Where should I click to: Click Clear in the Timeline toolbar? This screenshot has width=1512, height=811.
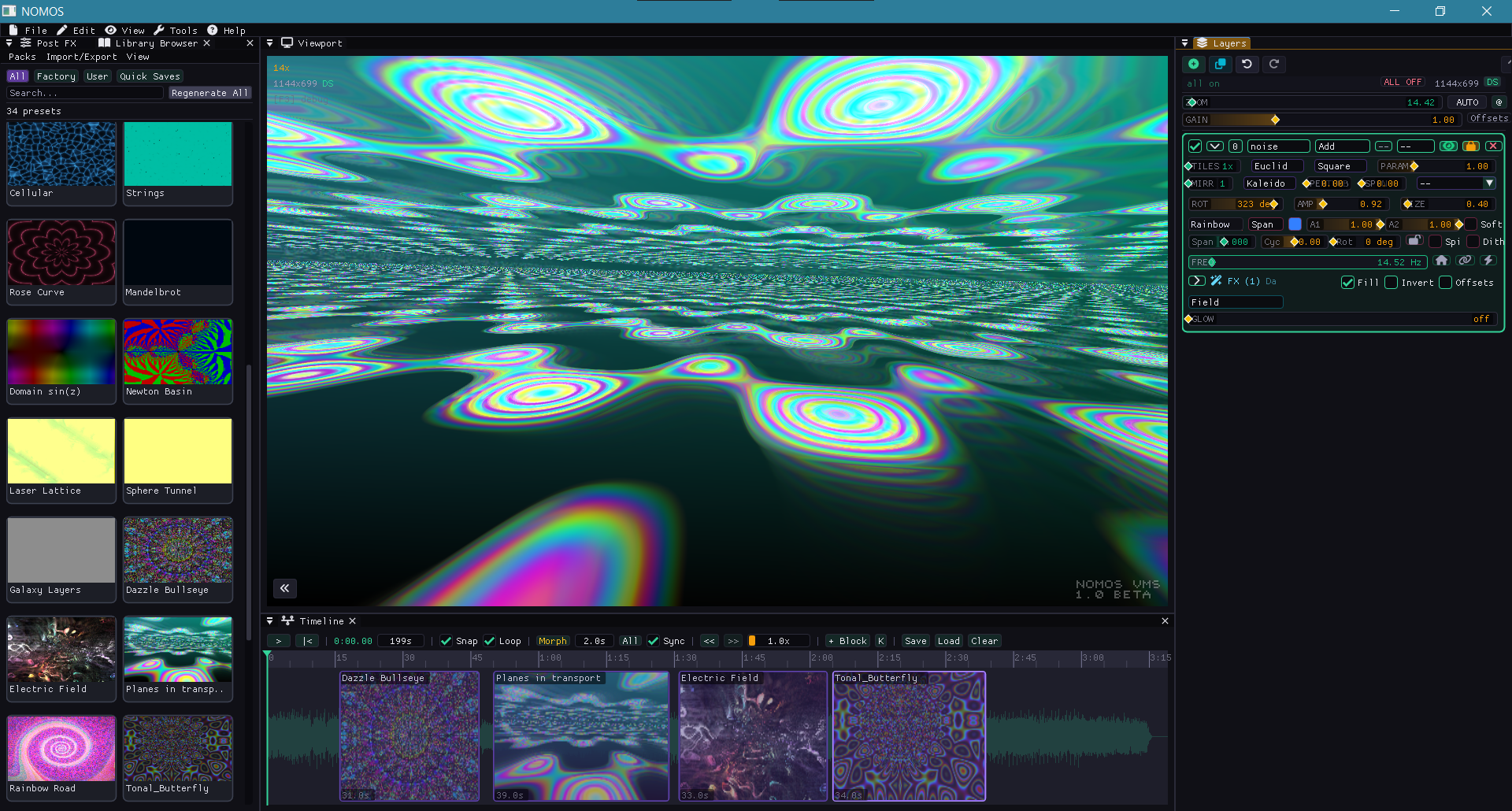point(984,641)
